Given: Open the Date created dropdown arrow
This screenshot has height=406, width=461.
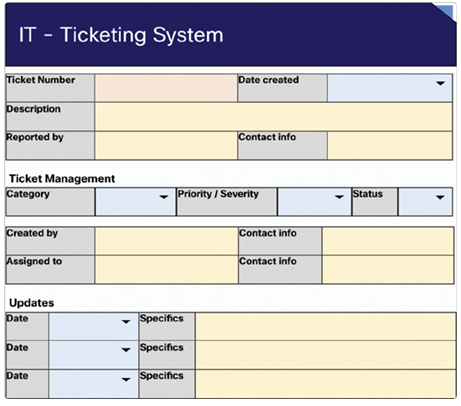Looking at the screenshot, I should (440, 83).
